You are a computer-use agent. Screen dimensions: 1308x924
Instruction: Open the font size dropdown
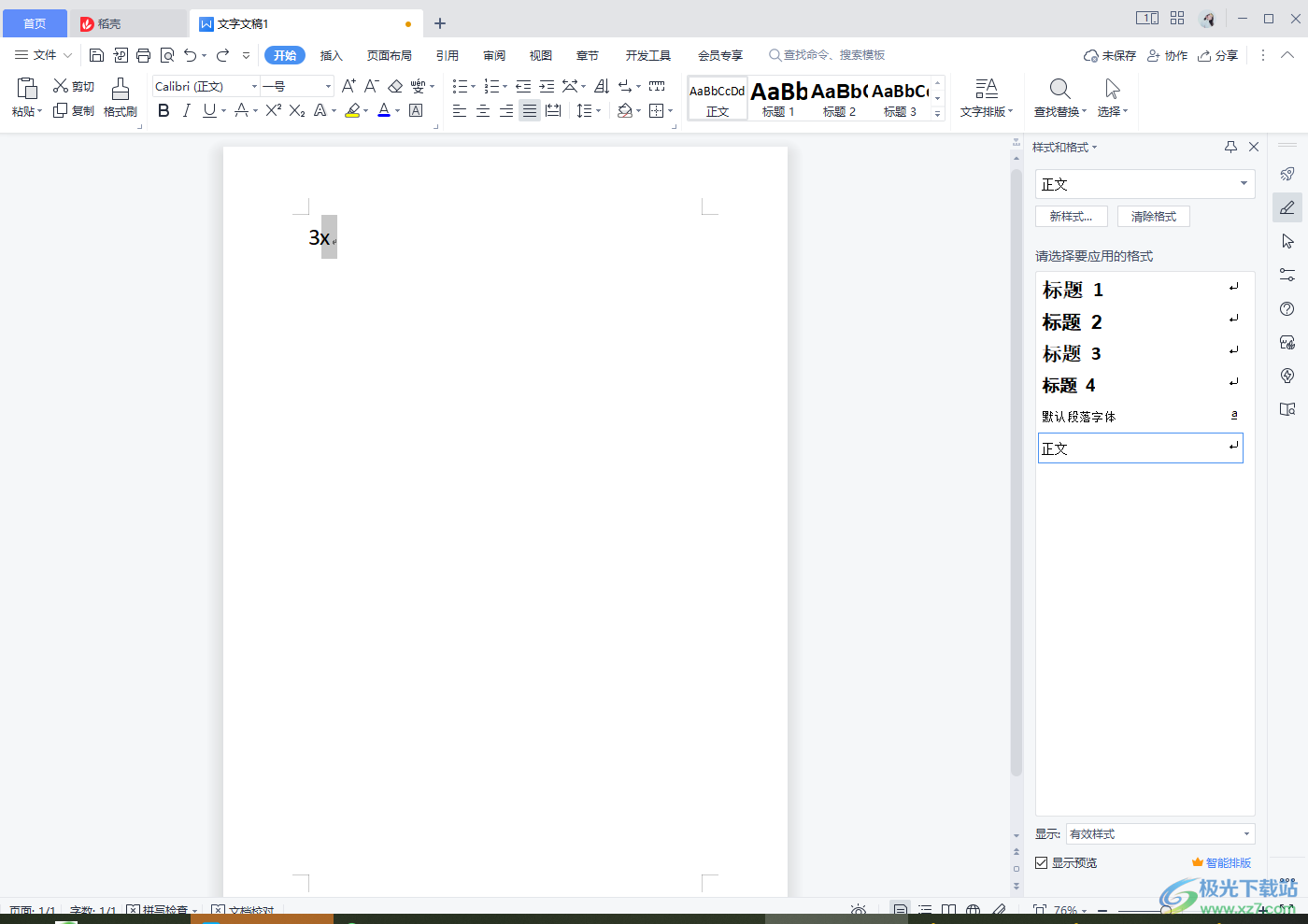click(x=328, y=86)
